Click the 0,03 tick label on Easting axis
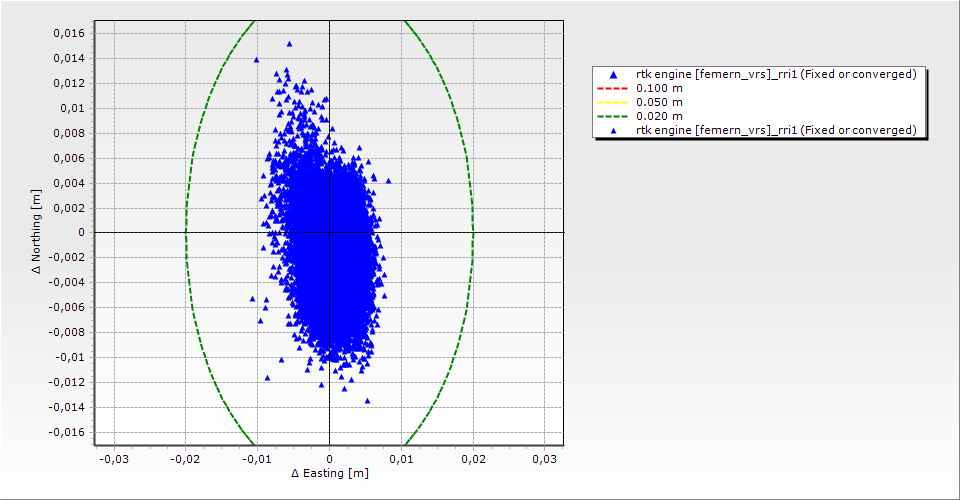Image resolution: width=960 pixels, height=500 pixels. click(x=544, y=458)
